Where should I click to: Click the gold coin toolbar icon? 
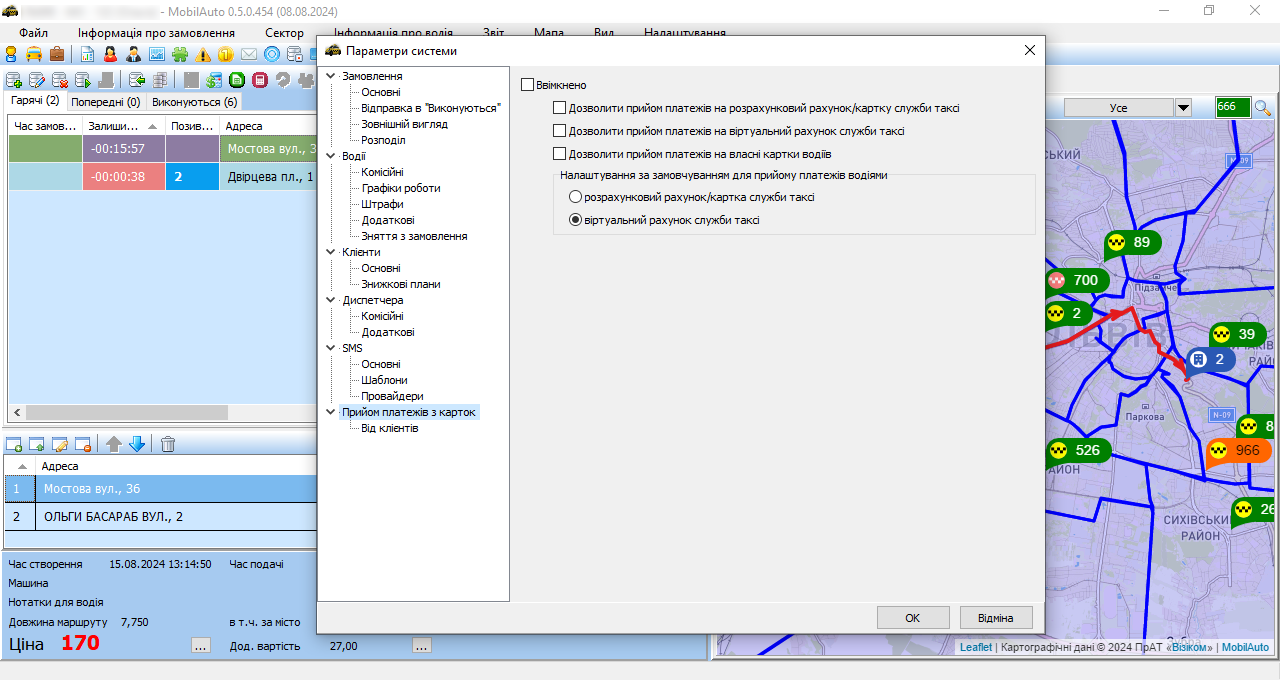click(226, 54)
